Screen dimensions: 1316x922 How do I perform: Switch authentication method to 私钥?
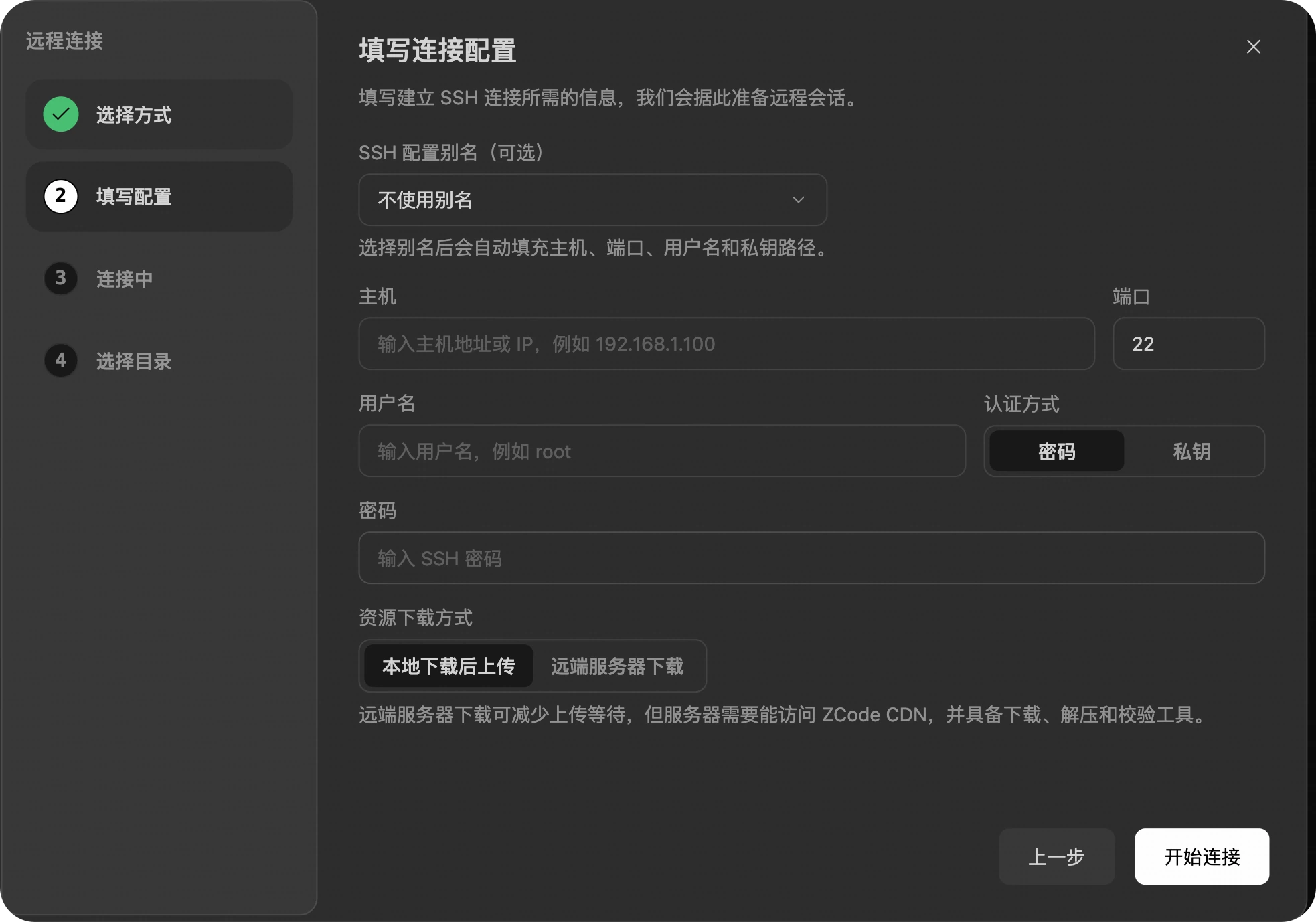(1191, 451)
